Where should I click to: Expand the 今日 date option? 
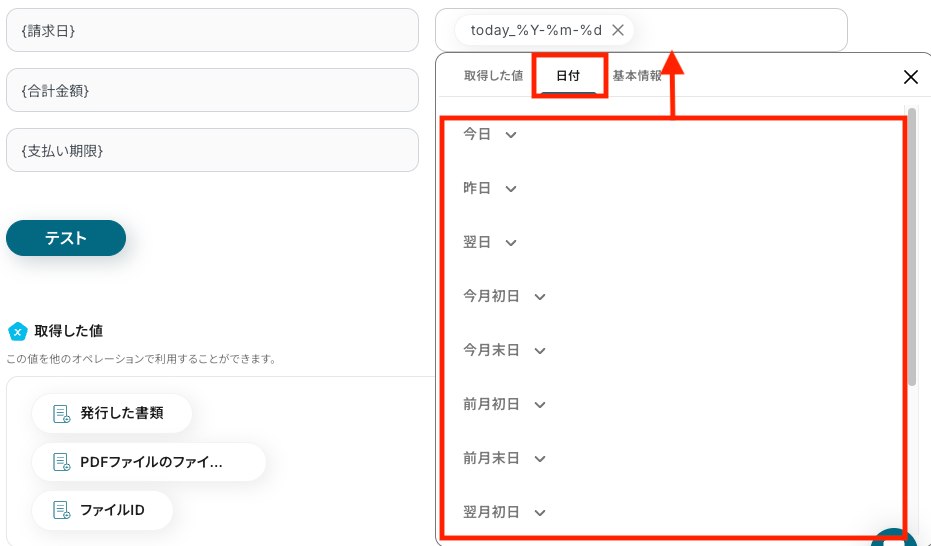click(511, 135)
